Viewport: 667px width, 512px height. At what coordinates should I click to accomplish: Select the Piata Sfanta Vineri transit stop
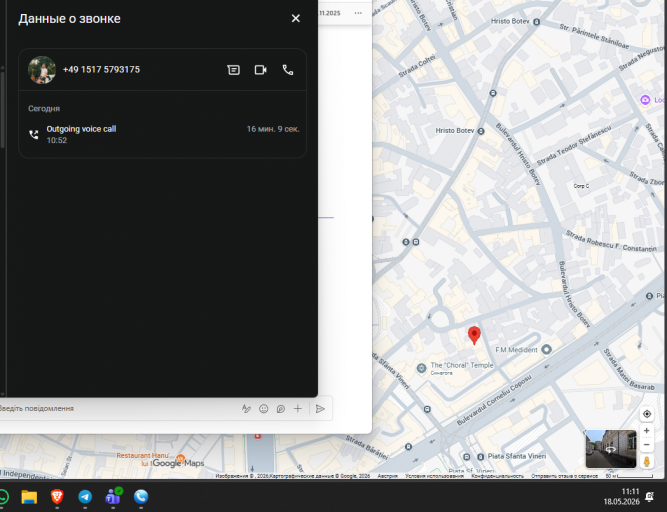481,457
